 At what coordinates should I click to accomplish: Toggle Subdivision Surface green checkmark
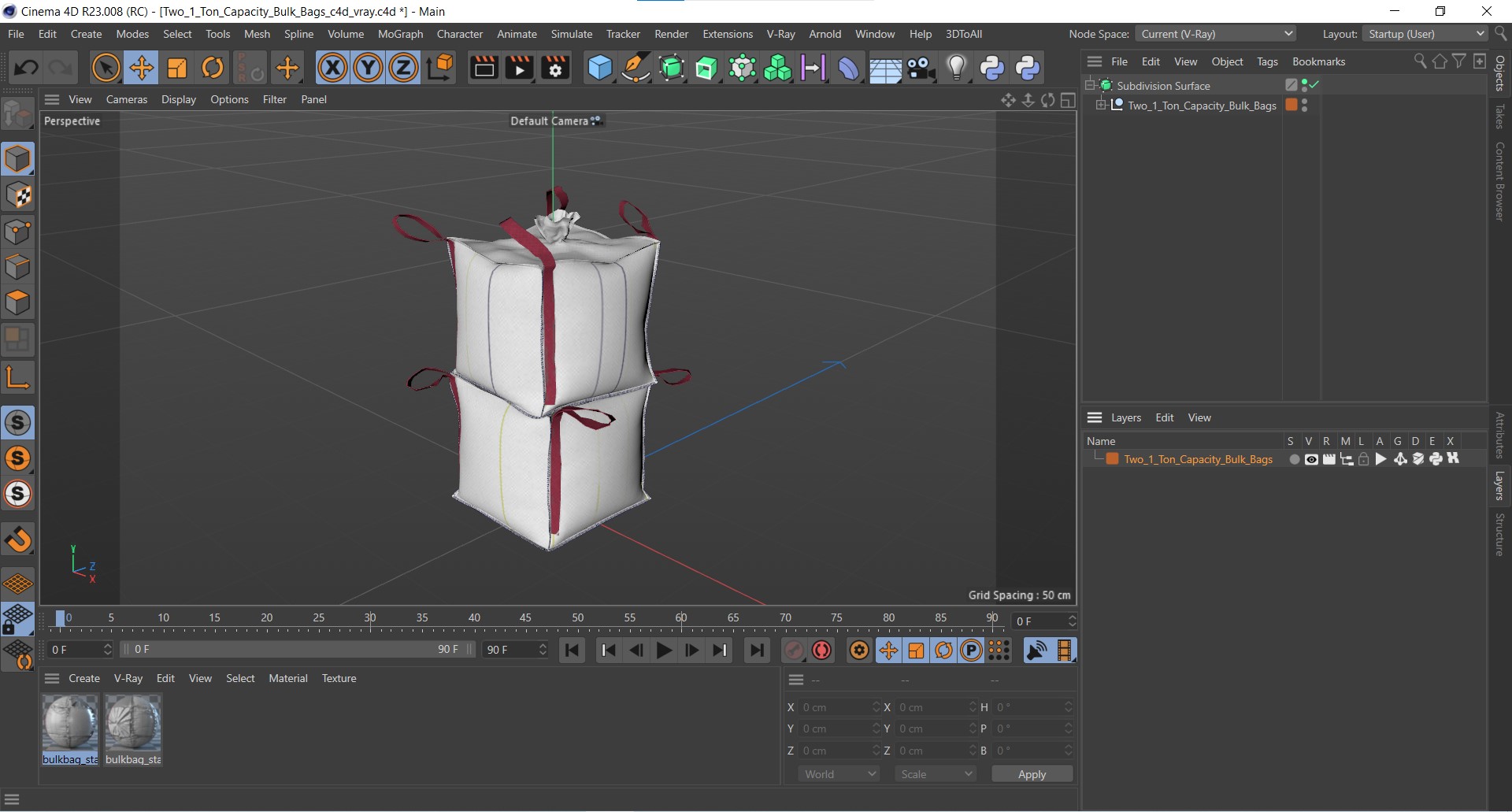coord(1314,85)
